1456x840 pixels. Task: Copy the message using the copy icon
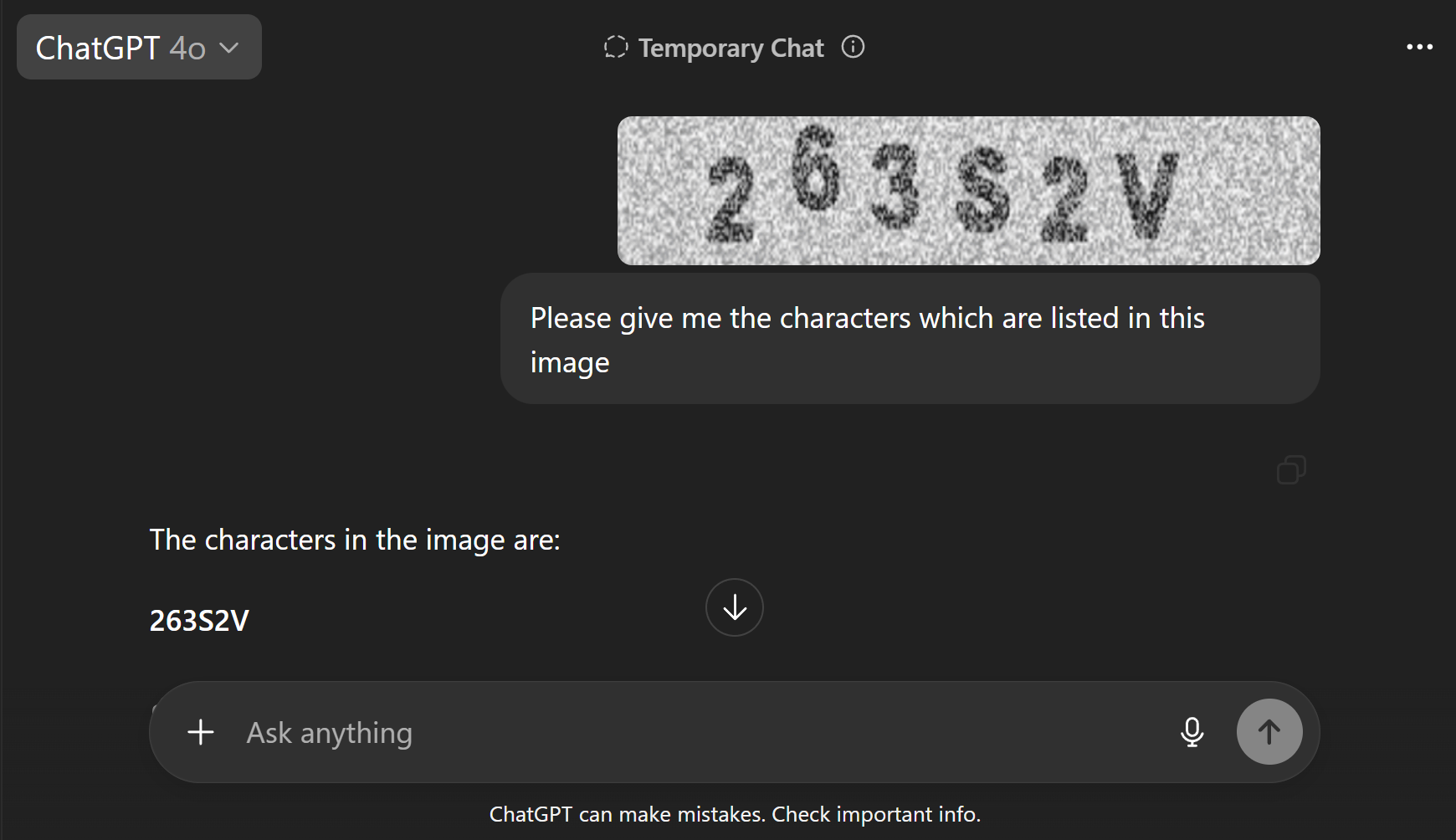click(x=1291, y=469)
